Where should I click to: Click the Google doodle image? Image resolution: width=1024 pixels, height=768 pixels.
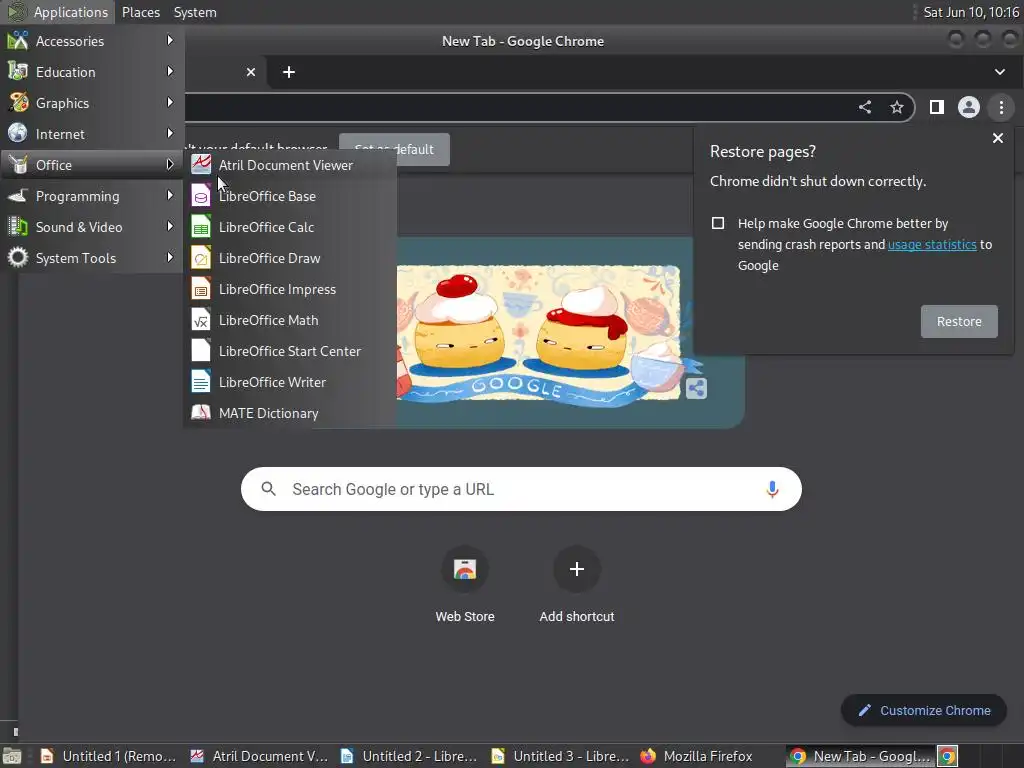(538, 333)
